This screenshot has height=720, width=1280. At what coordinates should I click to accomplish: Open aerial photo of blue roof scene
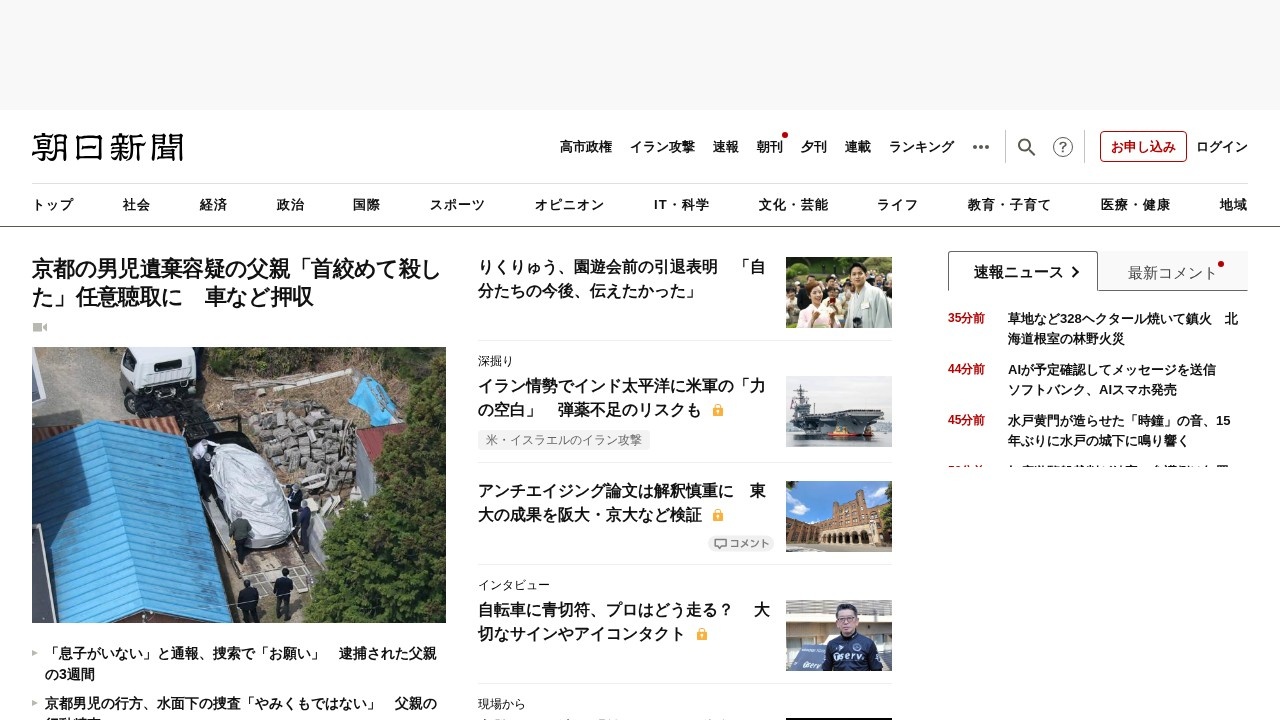pyautogui.click(x=239, y=485)
